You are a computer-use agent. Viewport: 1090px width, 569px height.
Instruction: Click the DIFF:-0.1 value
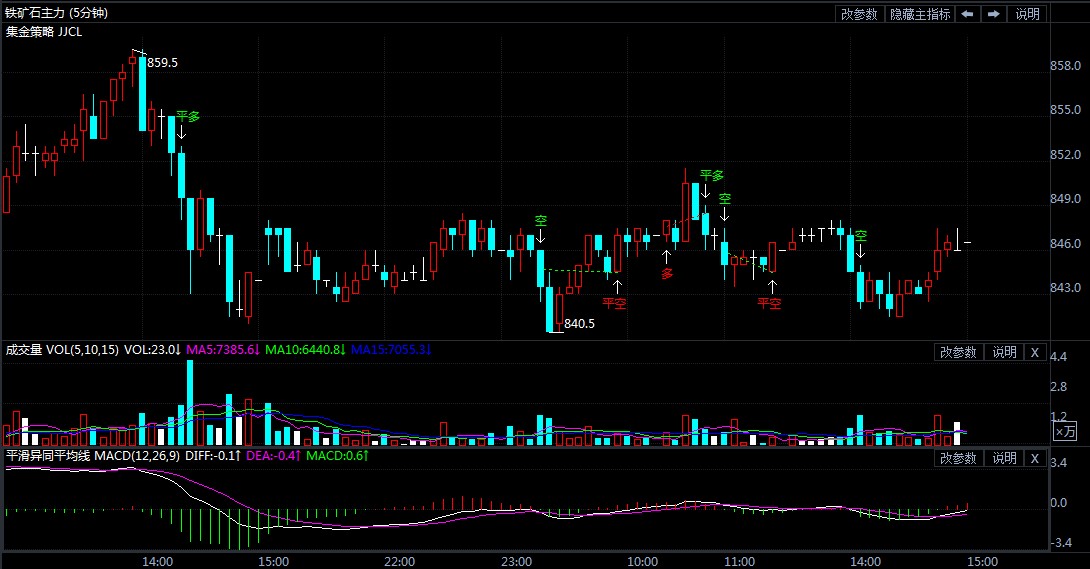213,456
